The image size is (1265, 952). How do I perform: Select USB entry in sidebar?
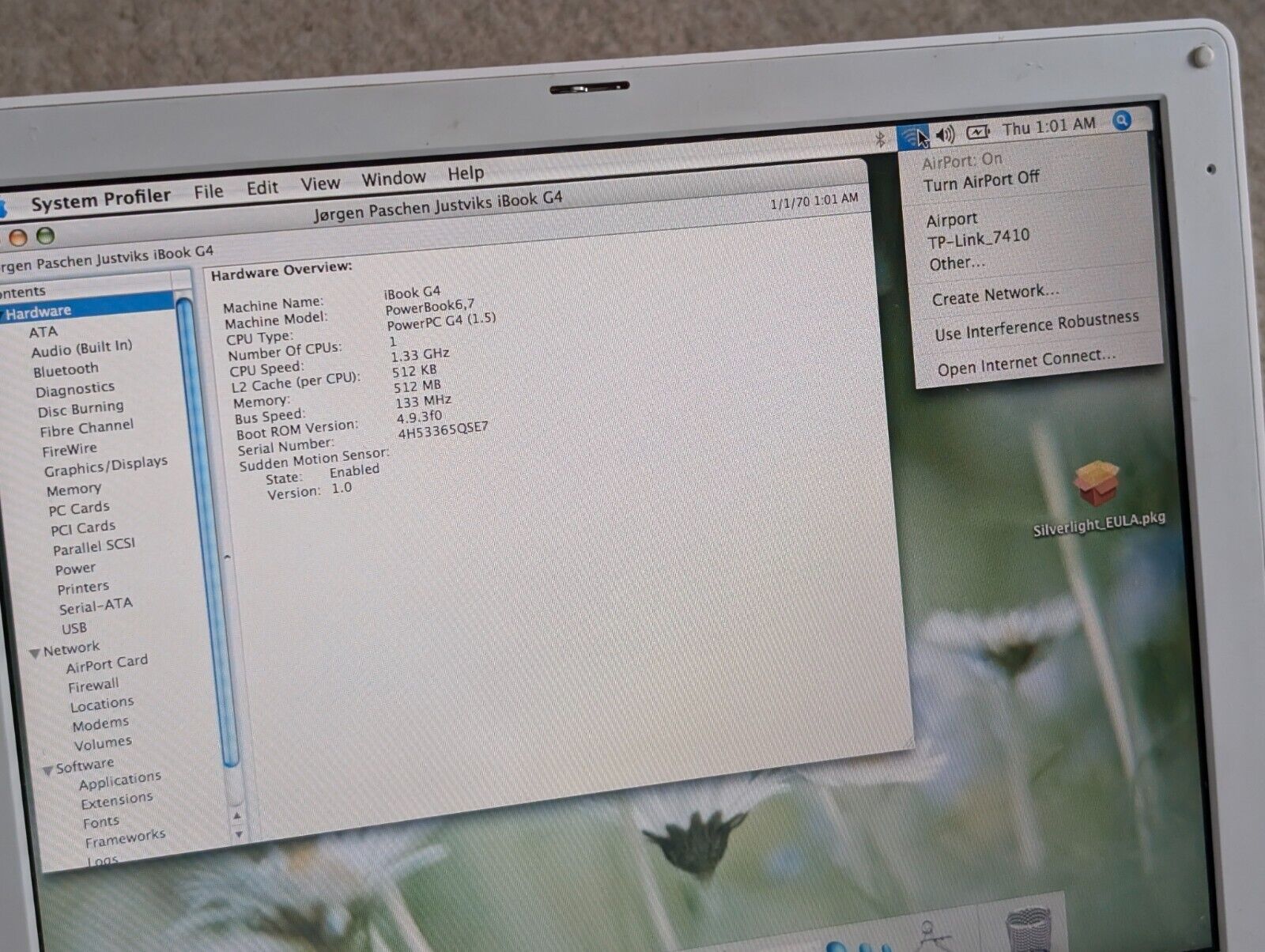click(x=74, y=629)
